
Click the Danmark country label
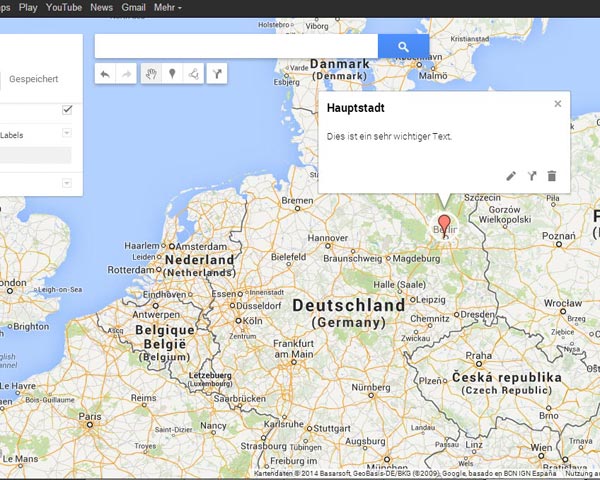click(x=340, y=64)
